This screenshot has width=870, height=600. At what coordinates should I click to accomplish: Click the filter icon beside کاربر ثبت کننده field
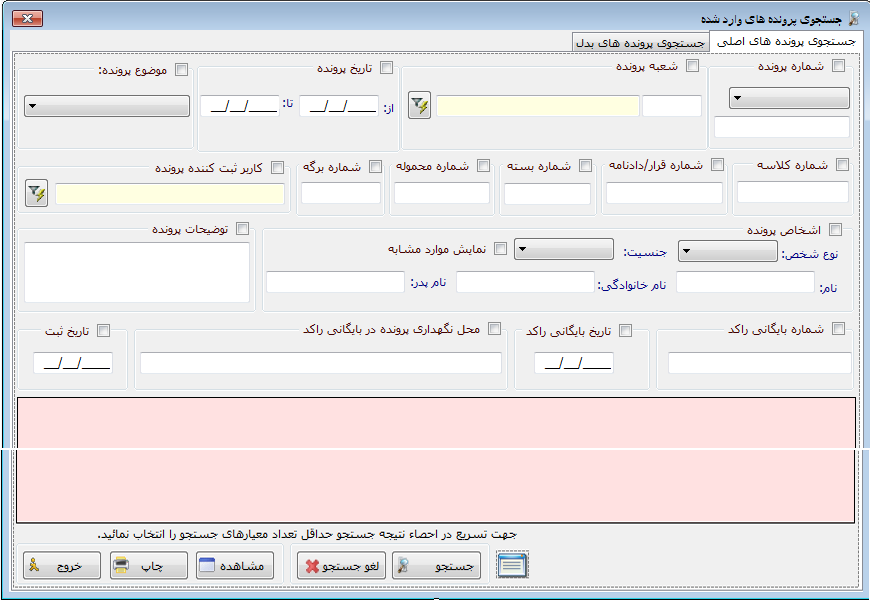[37, 194]
